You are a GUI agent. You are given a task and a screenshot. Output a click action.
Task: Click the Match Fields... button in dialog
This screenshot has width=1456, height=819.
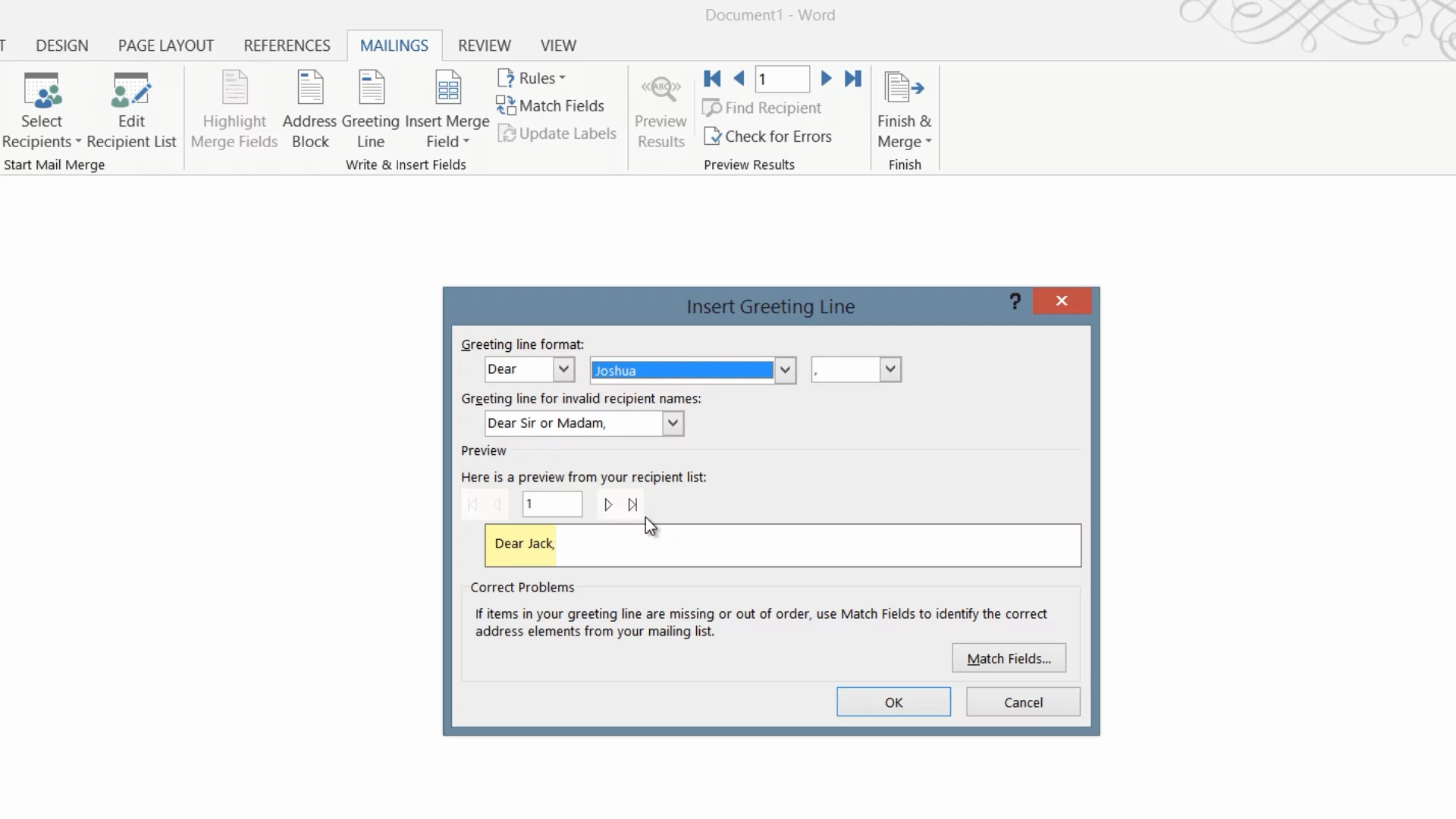[x=1009, y=659]
